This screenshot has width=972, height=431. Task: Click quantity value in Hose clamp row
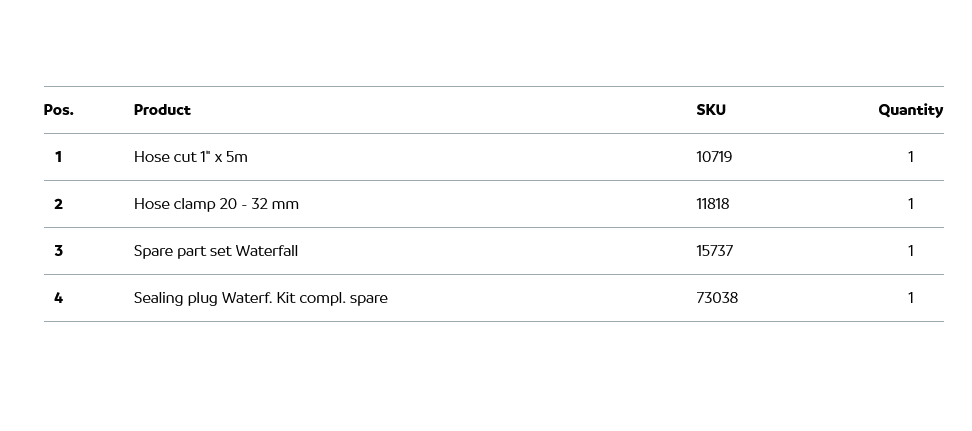[x=910, y=204]
